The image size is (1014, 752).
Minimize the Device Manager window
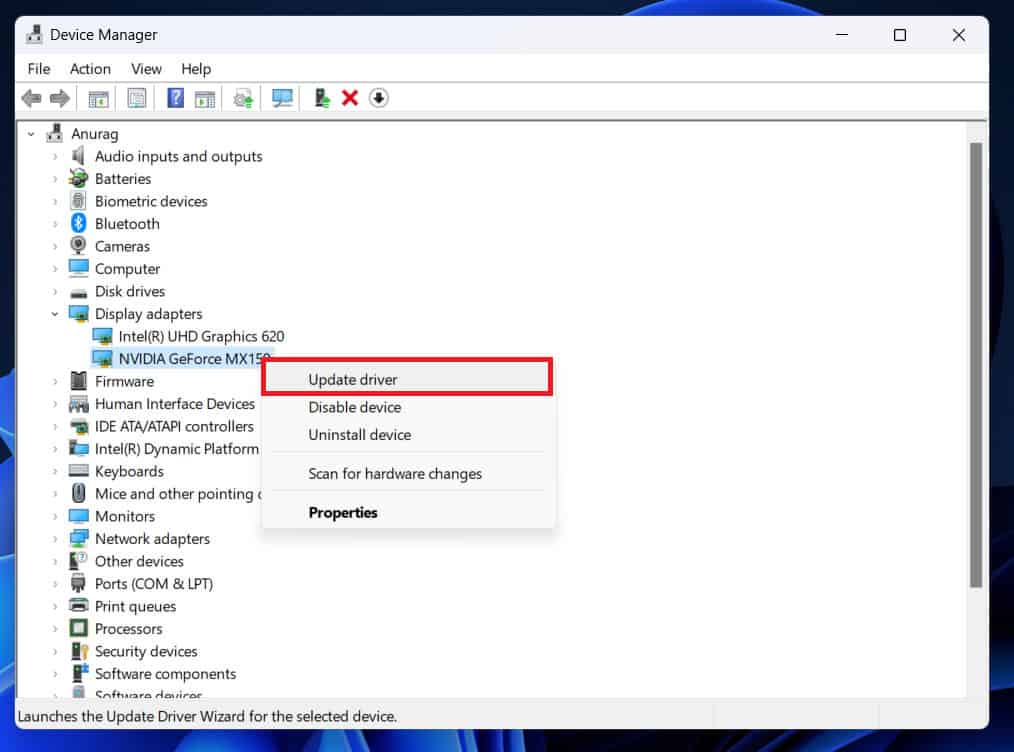[842, 35]
